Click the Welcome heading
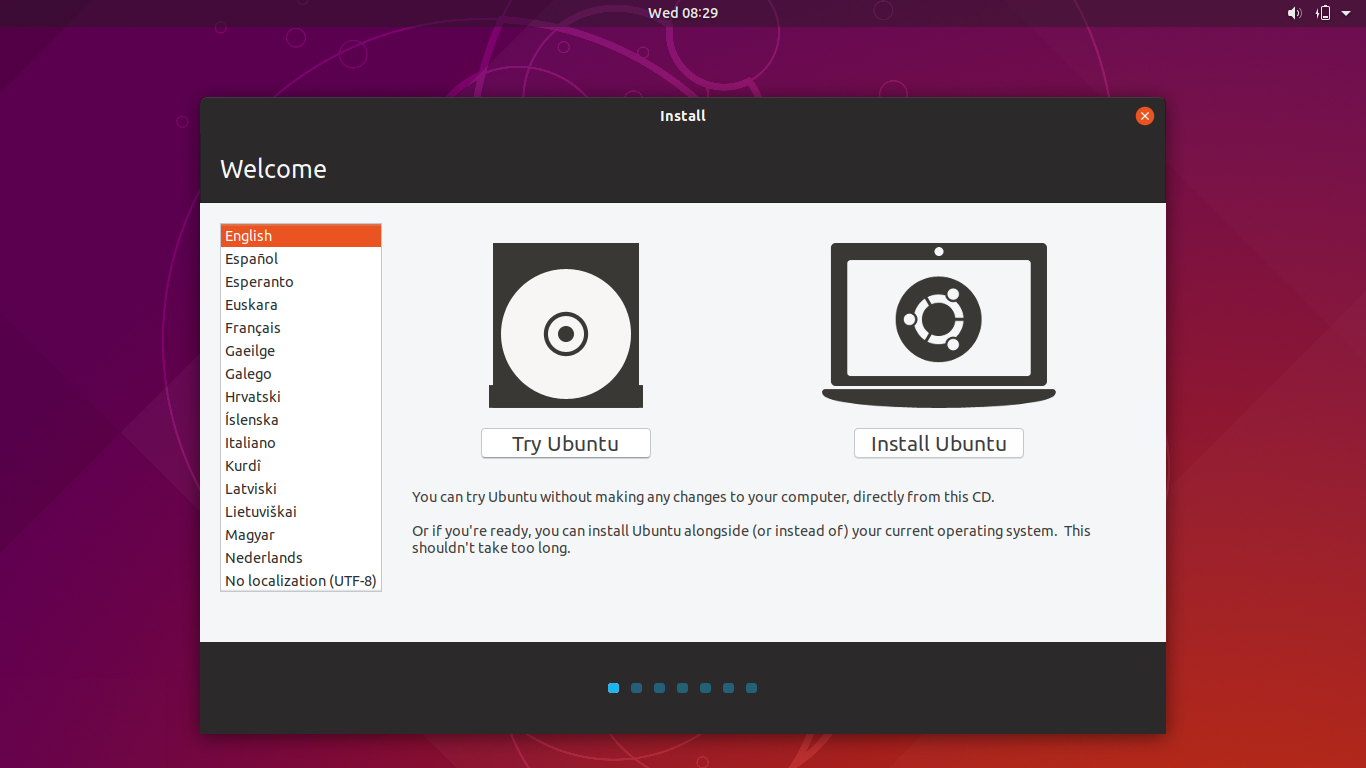 click(273, 169)
